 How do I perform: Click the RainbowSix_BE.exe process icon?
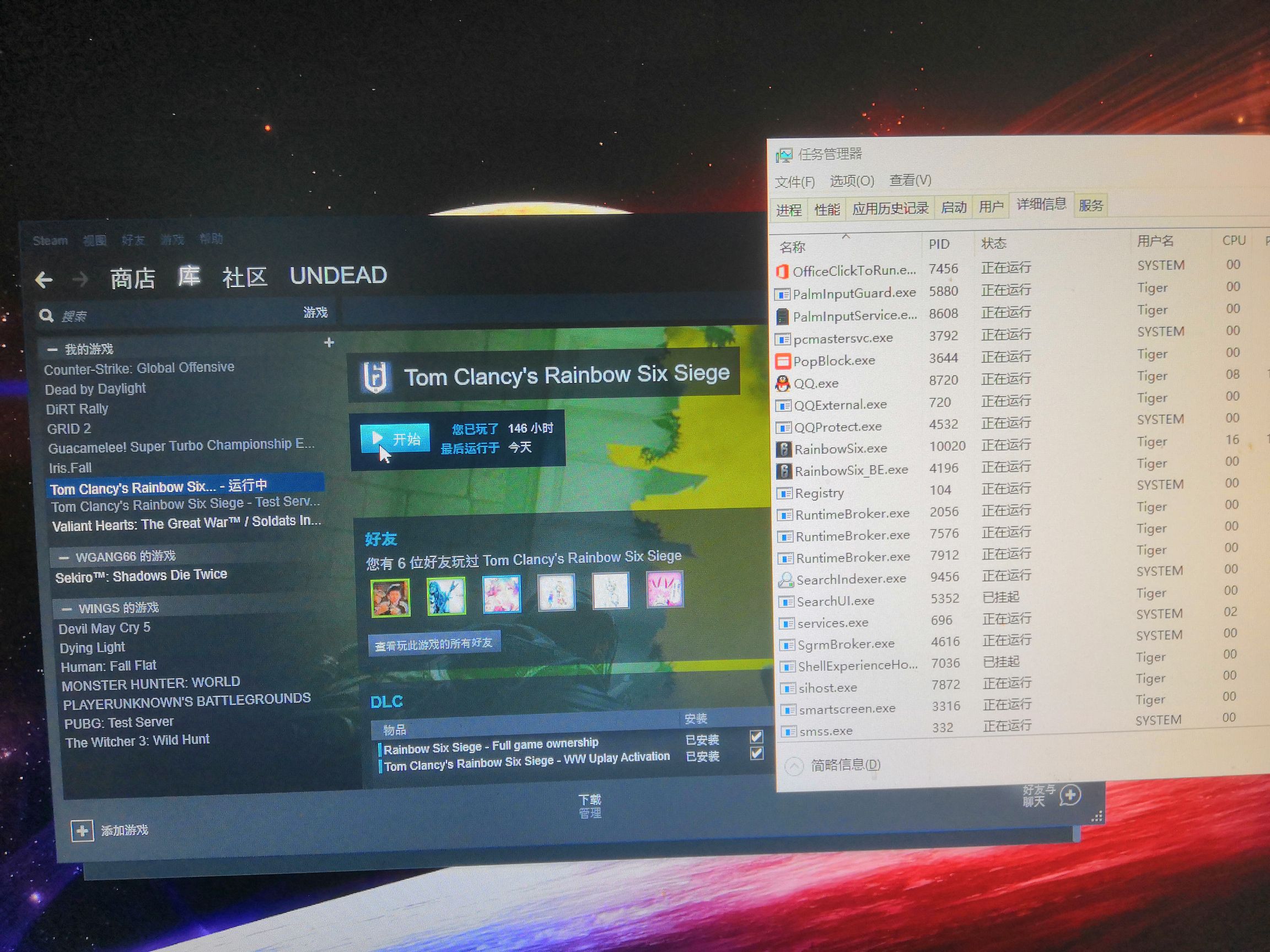point(784,471)
